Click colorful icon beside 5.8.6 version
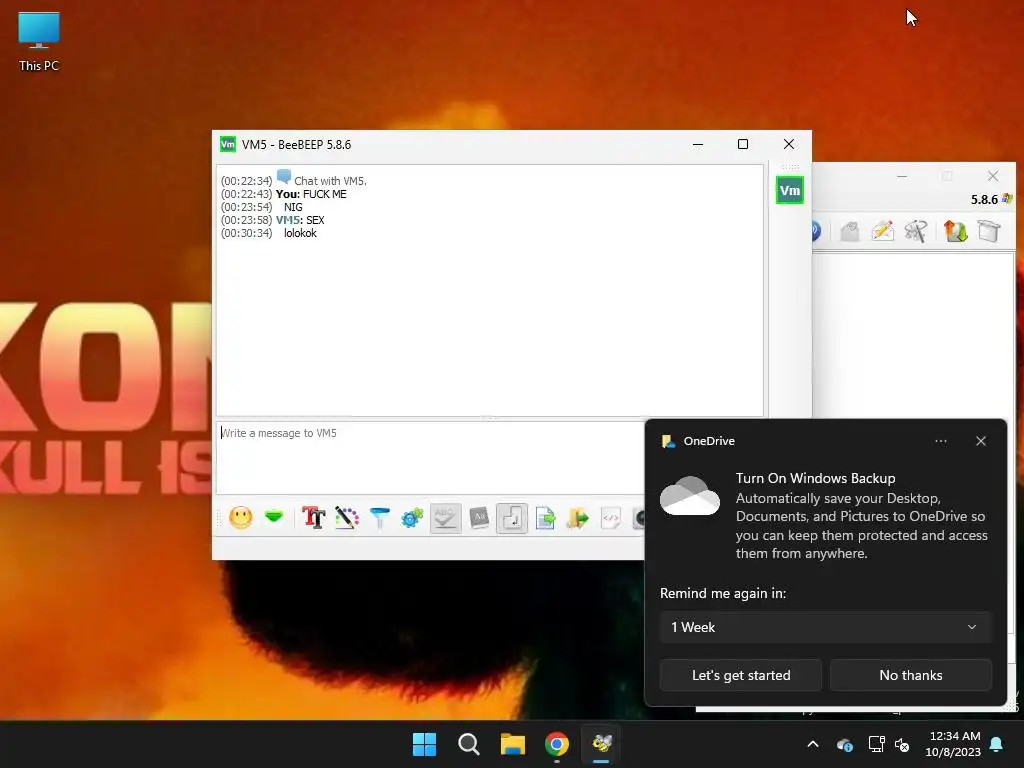The width and height of the screenshot is (1024, 768). pyautogui.click(x=1007, y=199)
